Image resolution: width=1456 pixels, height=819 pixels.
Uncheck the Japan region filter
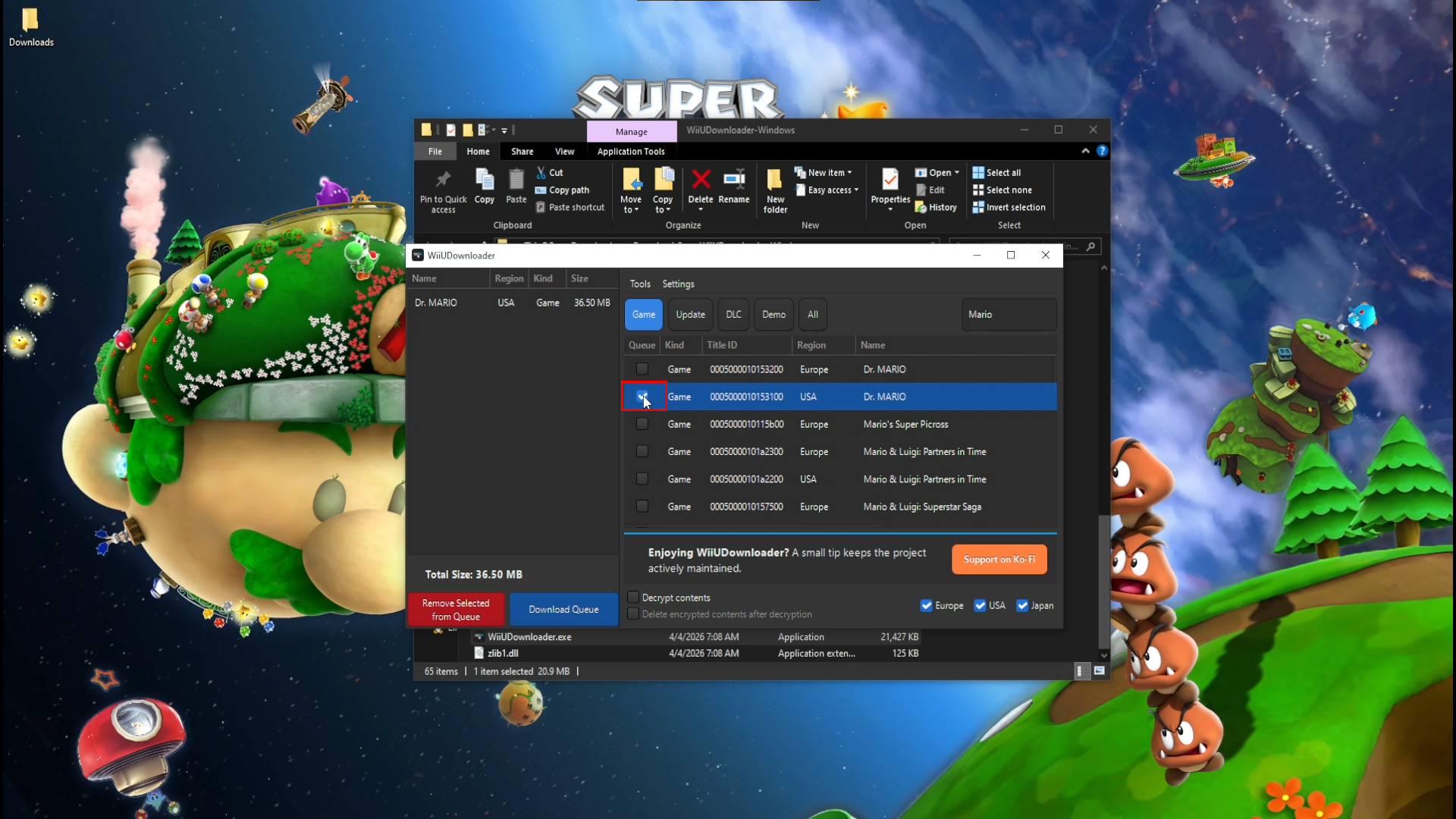(x=1022, y=605)
